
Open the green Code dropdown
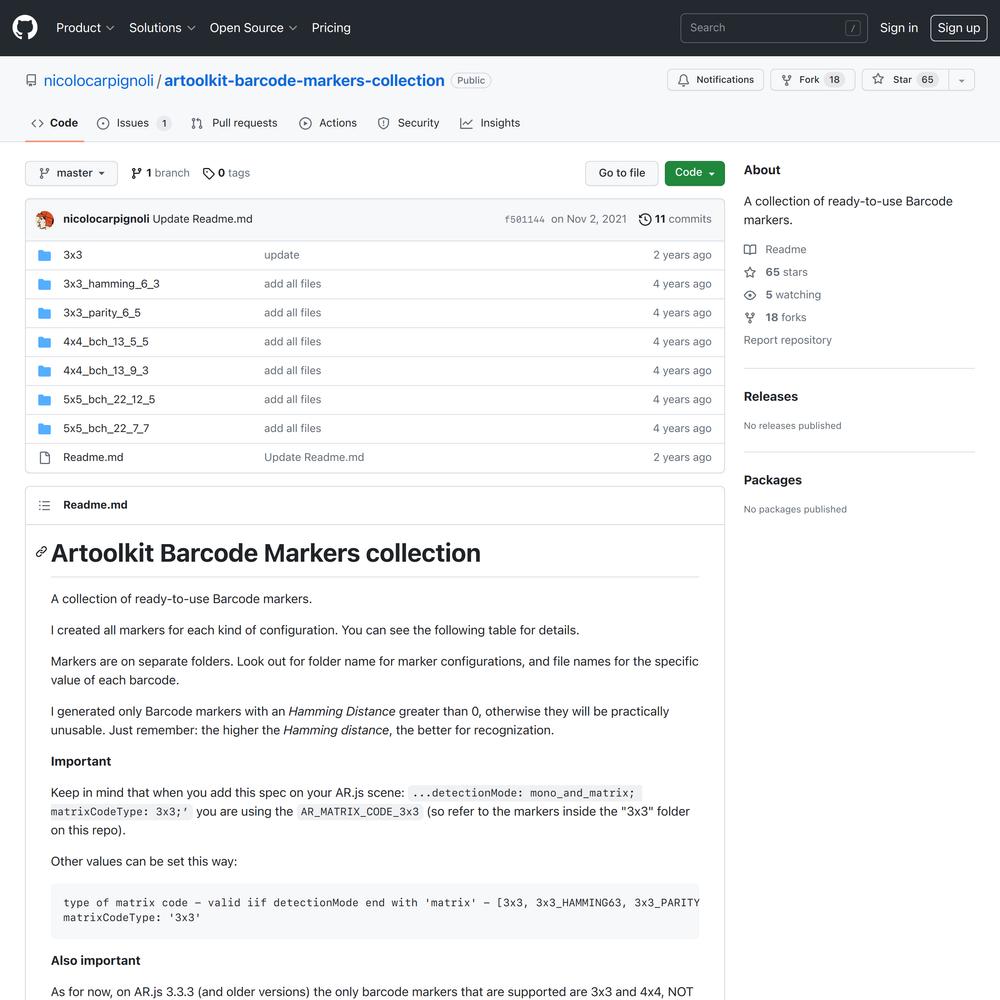pos(695,173)
